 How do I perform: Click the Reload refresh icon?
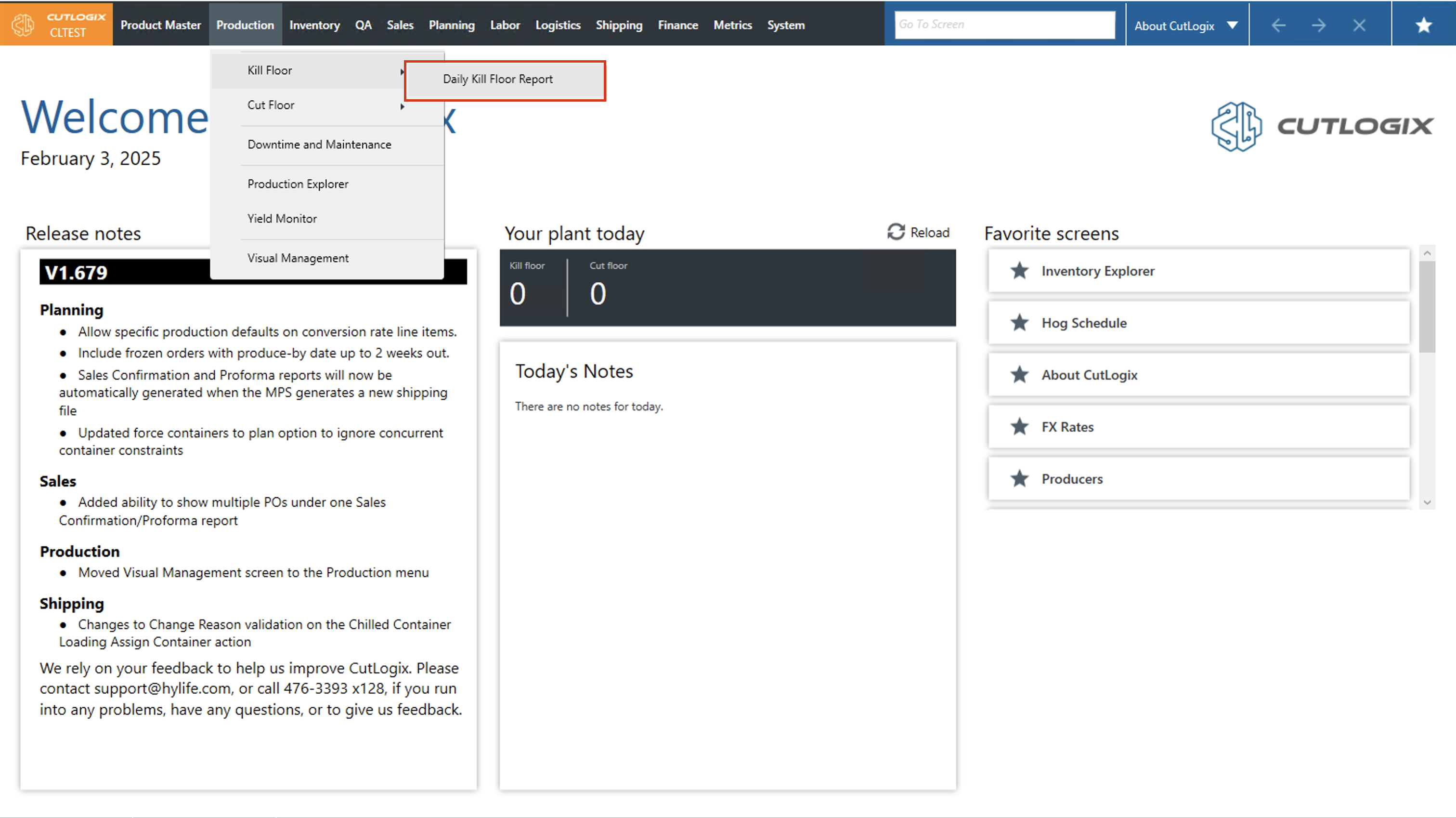click(896, 232)
